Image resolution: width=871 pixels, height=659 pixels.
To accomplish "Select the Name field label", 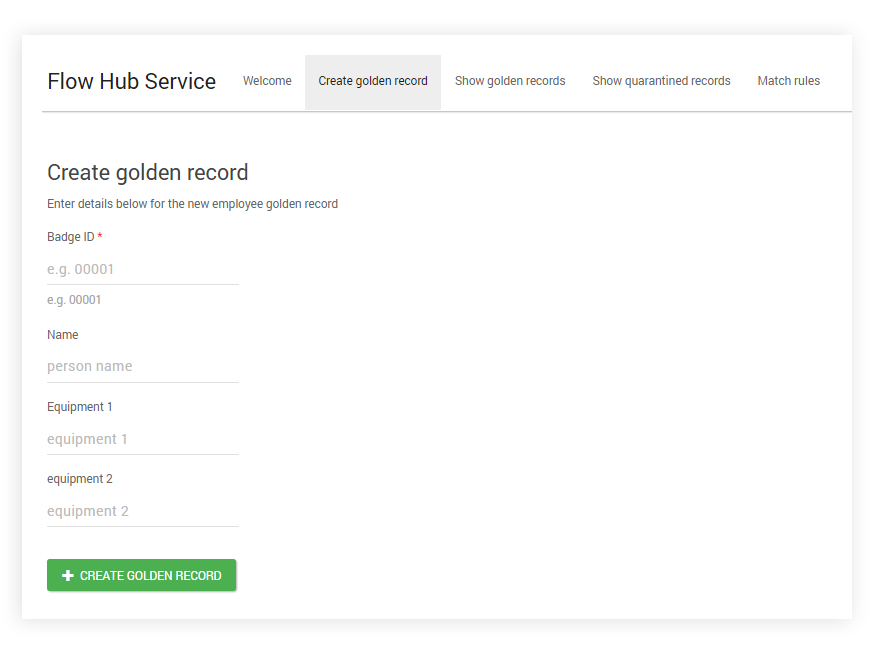I will (62, 334).
